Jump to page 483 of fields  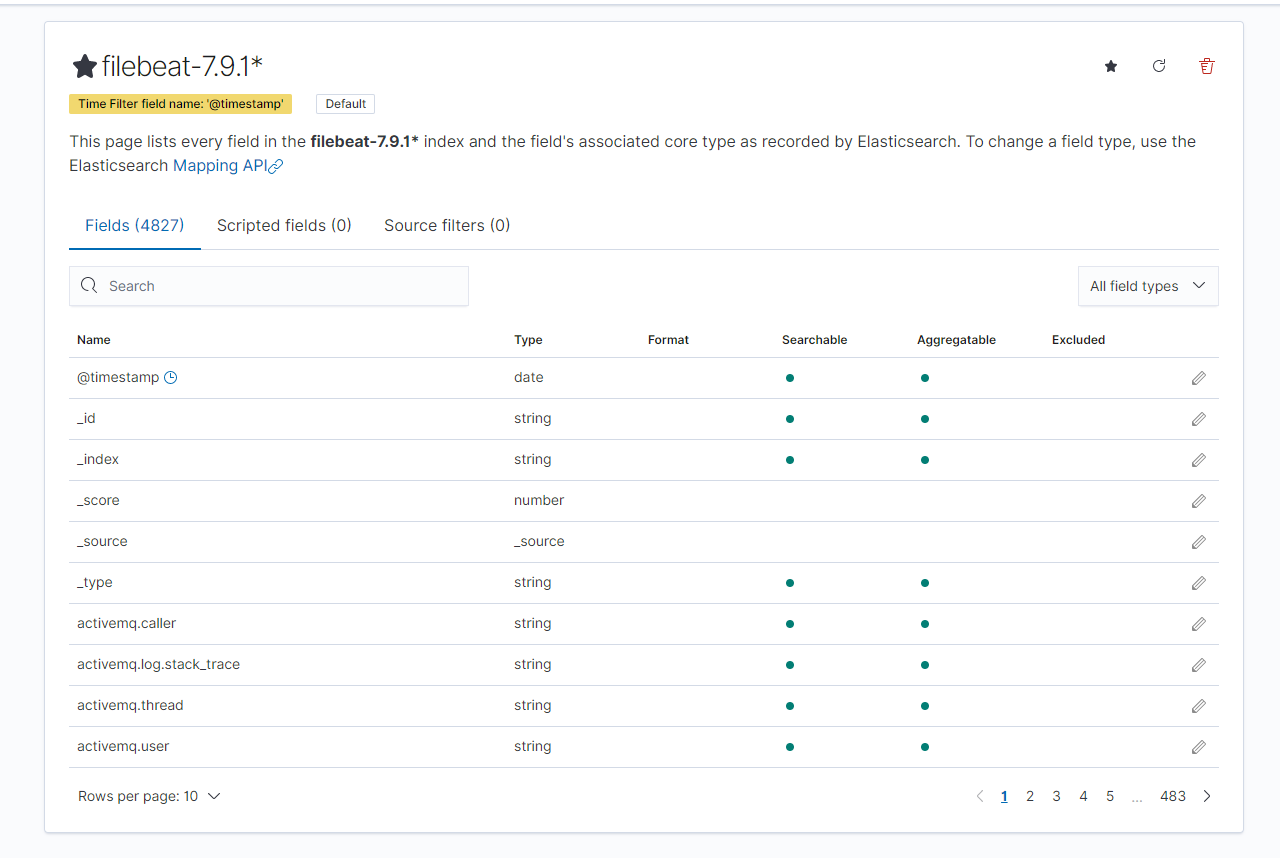[x=1172, y=797]
